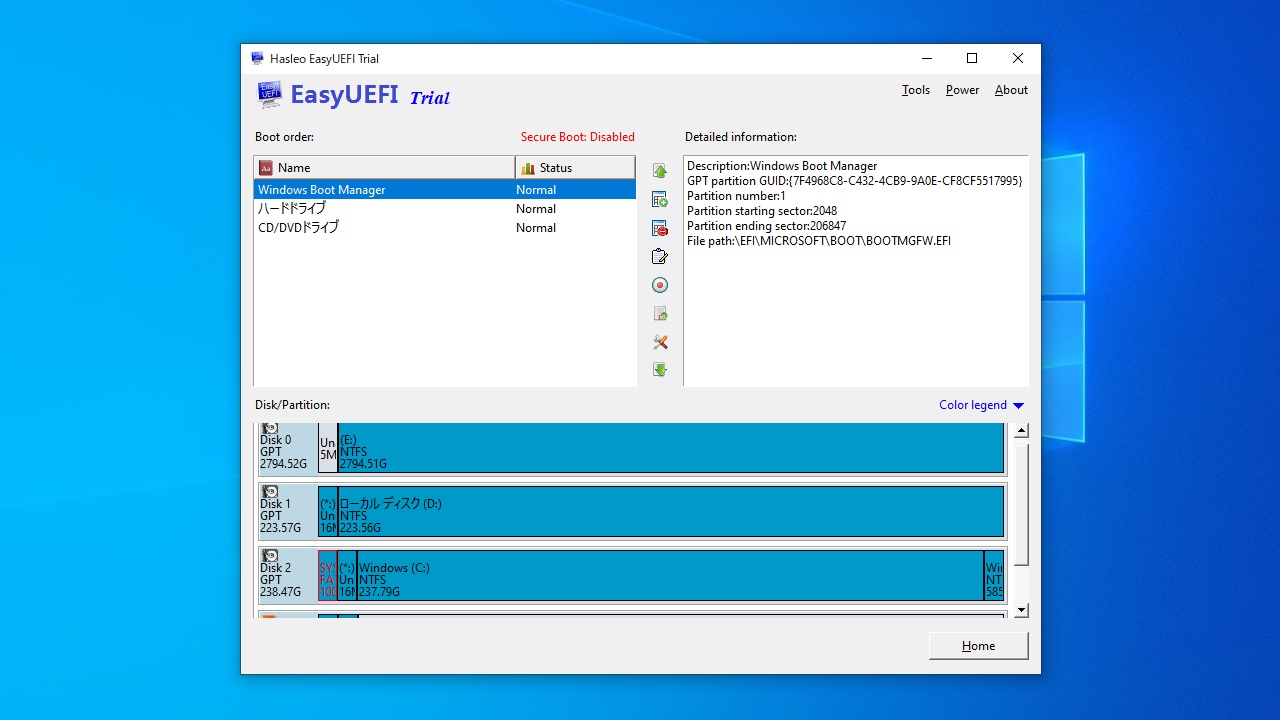Viewport: 1280px width, 720px height.
Task: Click the disk list scroll down arrow
Action: (x=1021, y=610)
